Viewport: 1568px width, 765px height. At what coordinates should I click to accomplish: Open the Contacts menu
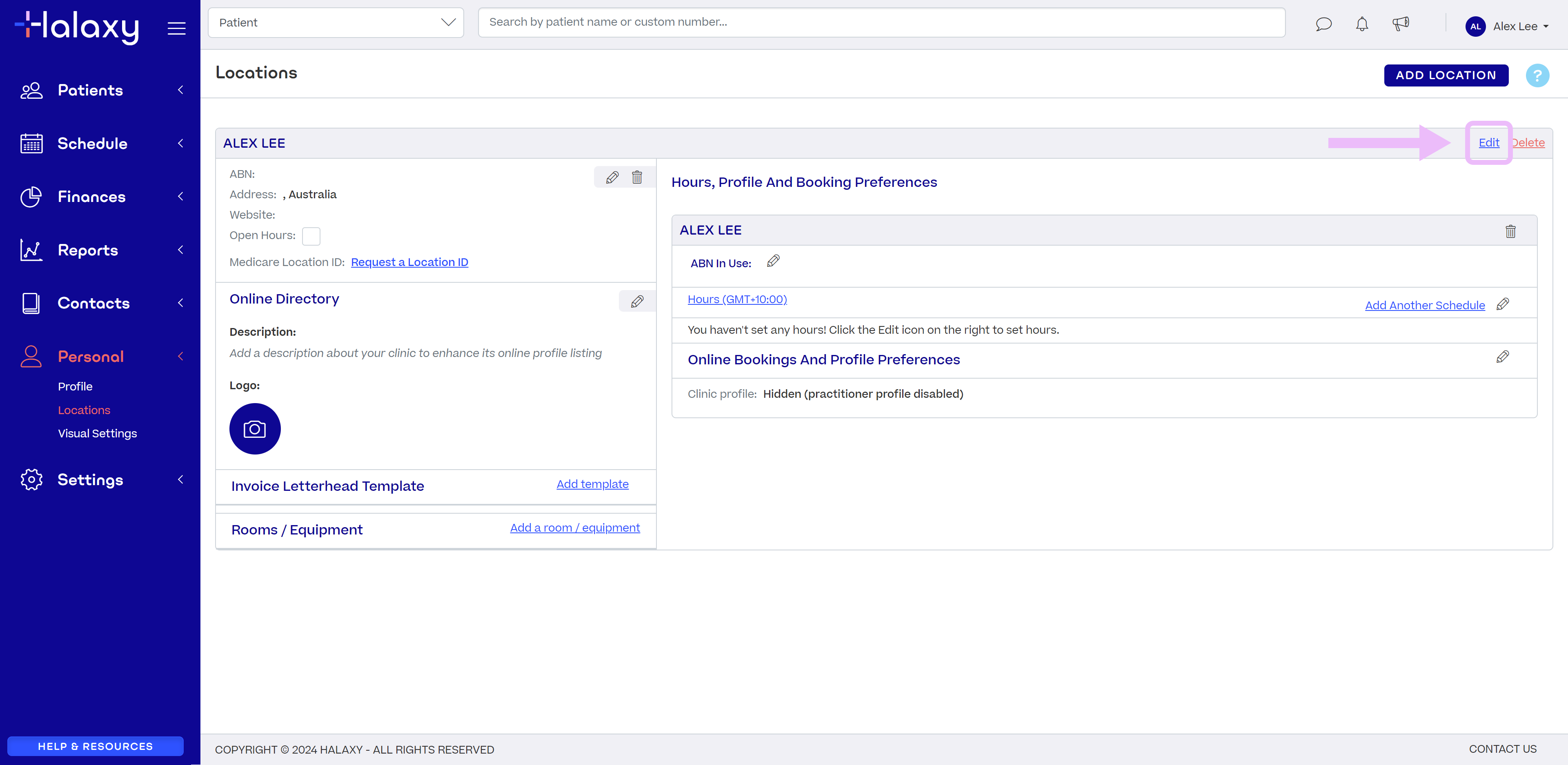pos(94,303)
